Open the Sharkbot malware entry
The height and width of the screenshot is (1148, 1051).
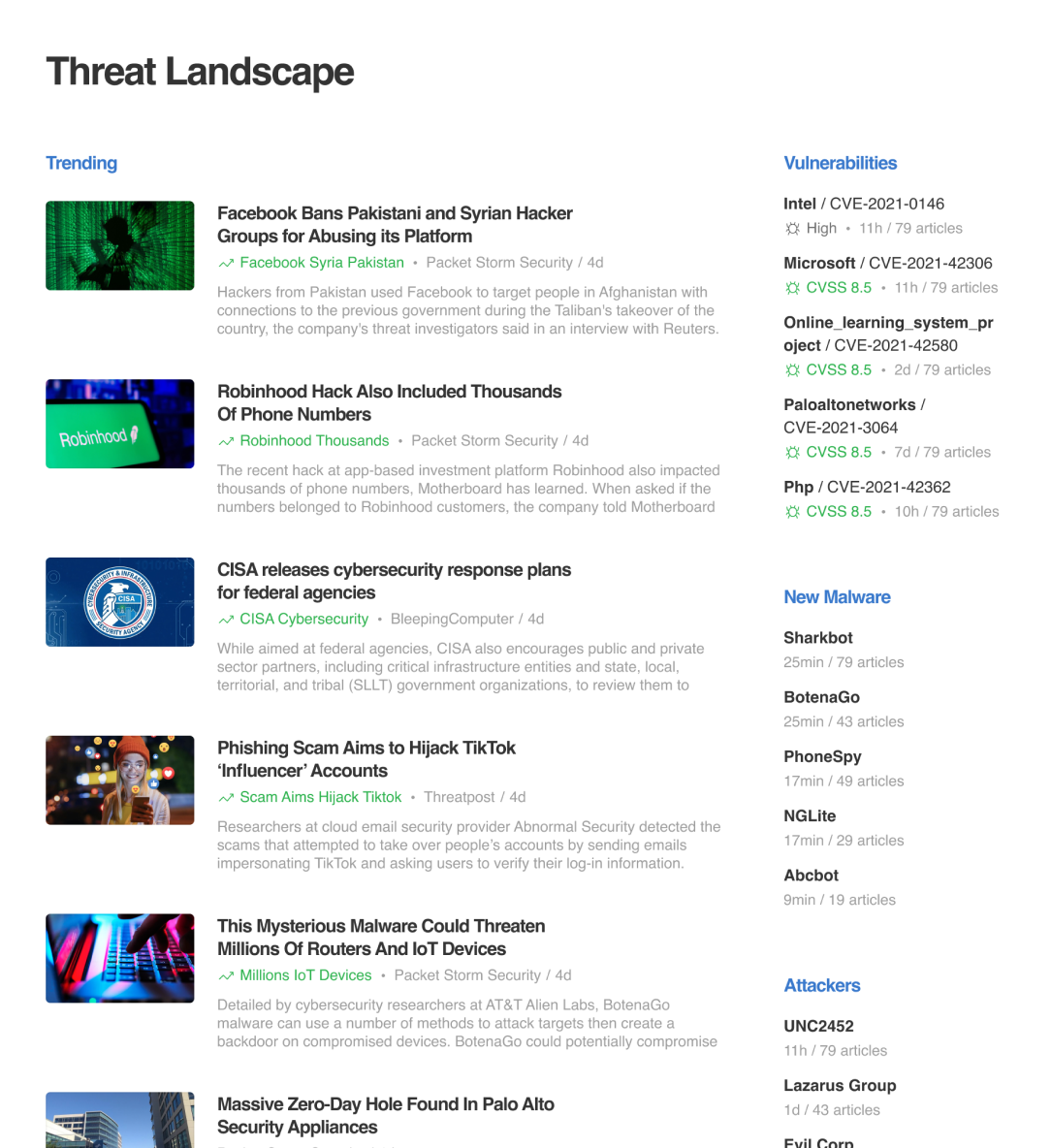(x=818, y=638)
